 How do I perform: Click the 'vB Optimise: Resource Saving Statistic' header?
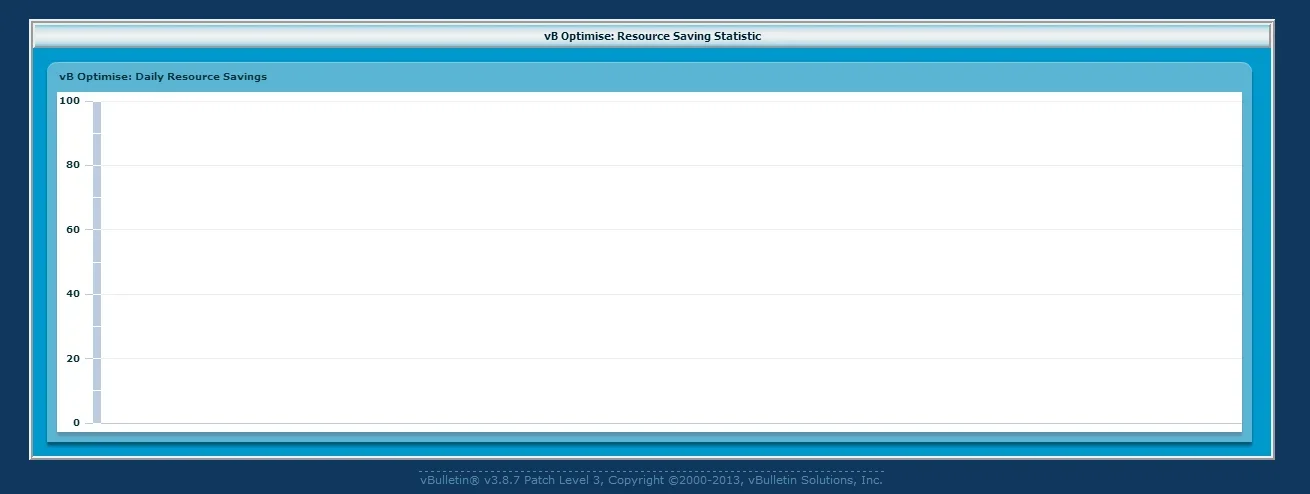652,36
